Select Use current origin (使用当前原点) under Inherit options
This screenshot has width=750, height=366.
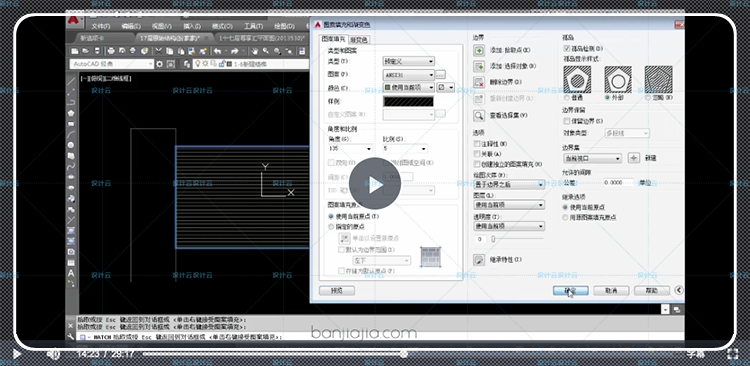pos(565,207)
